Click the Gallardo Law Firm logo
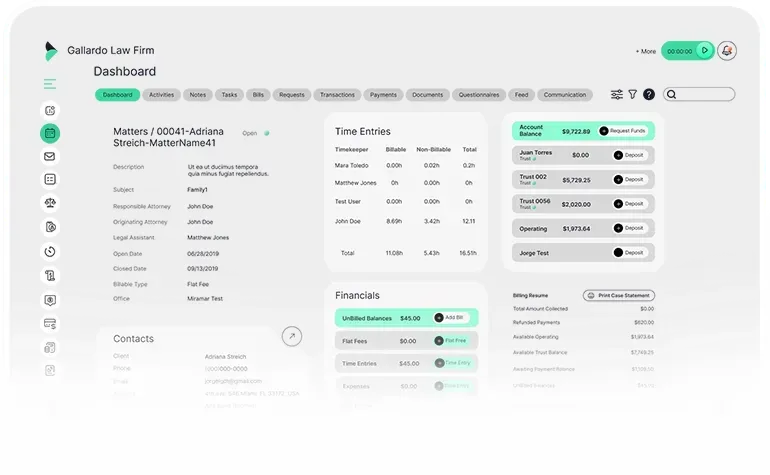The height and width of the screenshot is (475, 770). [x=51, y=51]
